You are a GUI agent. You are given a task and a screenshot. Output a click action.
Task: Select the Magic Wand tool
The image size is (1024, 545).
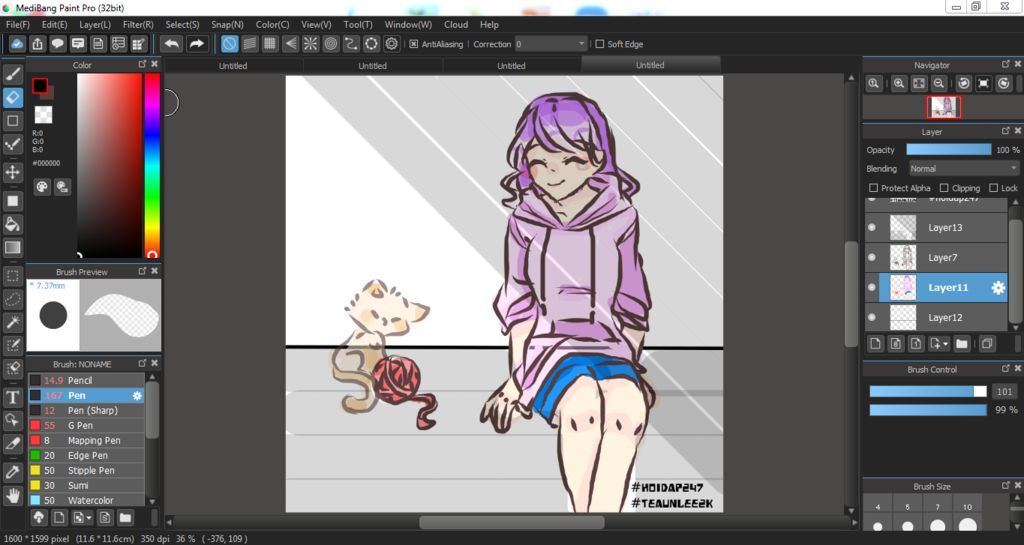pyautogui.click(x=12, y=322)
